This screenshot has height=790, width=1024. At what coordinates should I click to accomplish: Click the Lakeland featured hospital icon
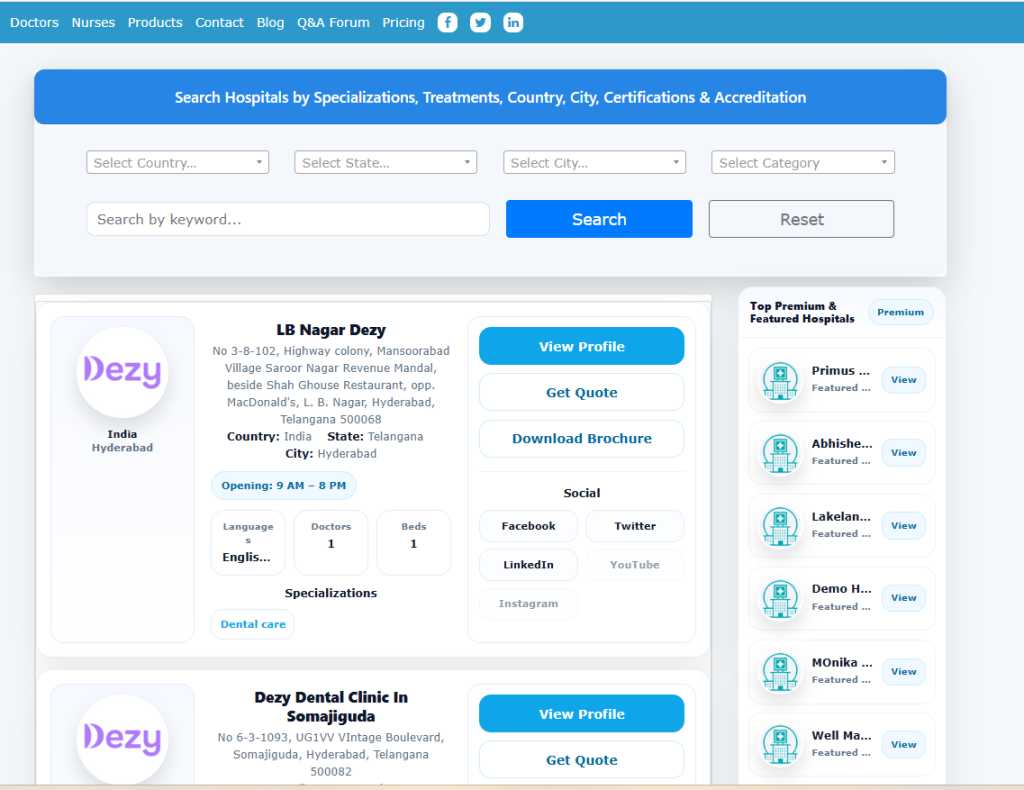tap(780, 526)
